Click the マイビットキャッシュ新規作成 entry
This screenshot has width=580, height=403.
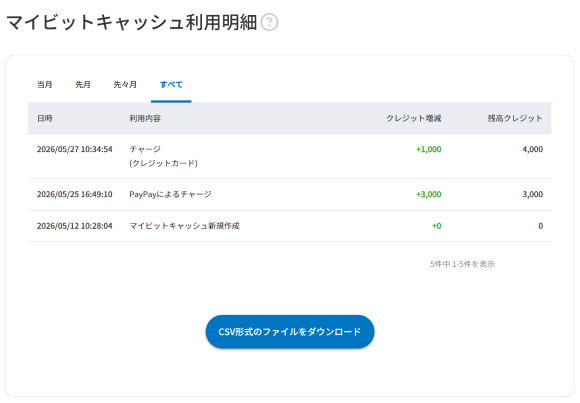(185, 226)
